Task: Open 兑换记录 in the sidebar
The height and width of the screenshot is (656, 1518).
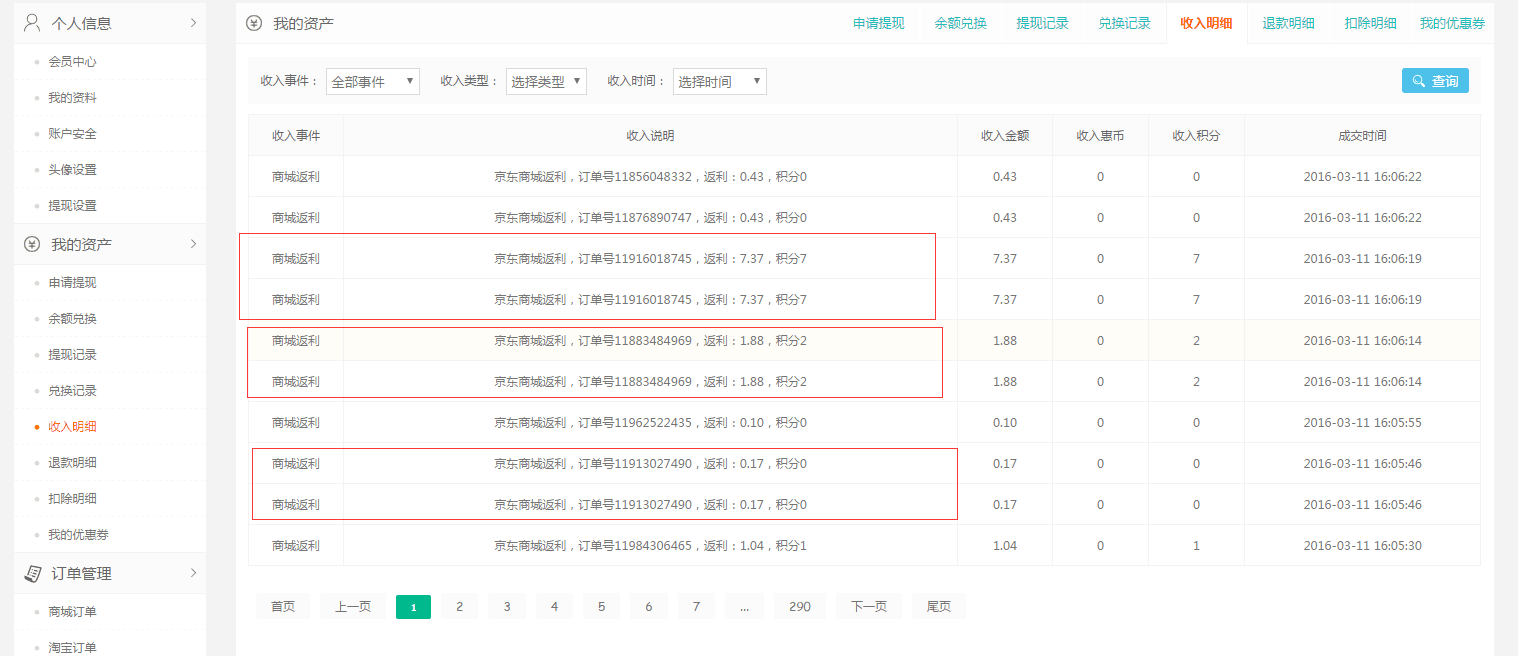Action: click(x=72, y=390)
